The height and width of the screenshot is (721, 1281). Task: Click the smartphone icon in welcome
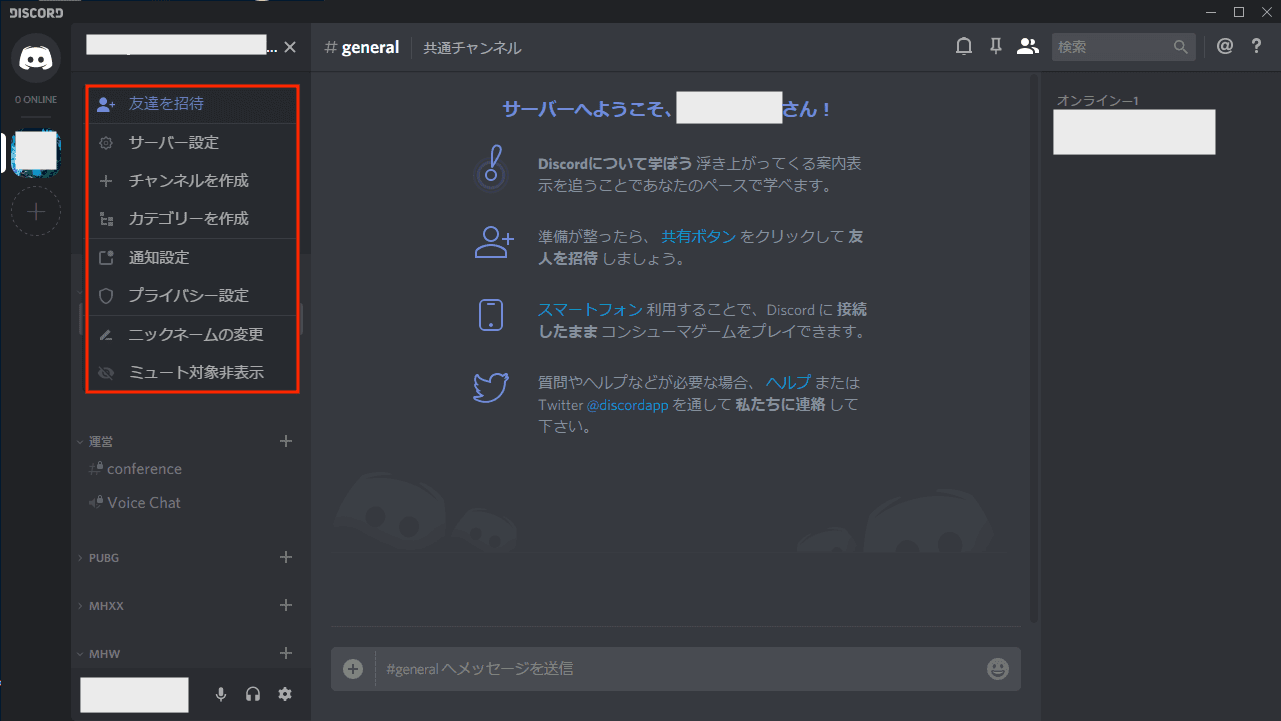[x=491, y=315]
